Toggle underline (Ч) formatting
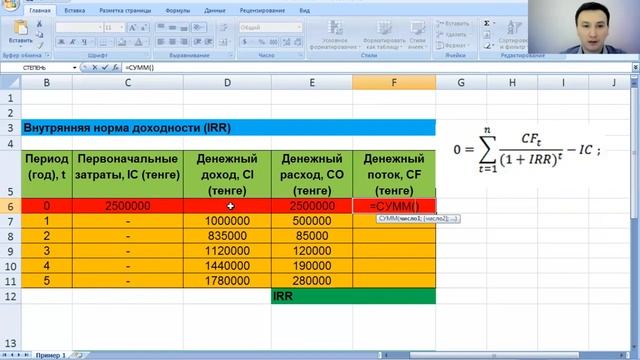The height and width of the screenshot is (360, 640). click(x=84, y=42)
